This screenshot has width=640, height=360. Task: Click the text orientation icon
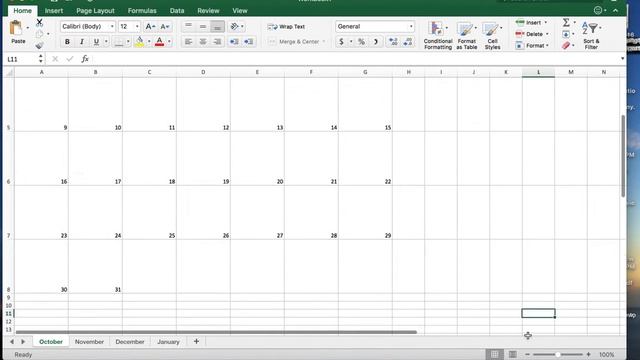point(235,27)
